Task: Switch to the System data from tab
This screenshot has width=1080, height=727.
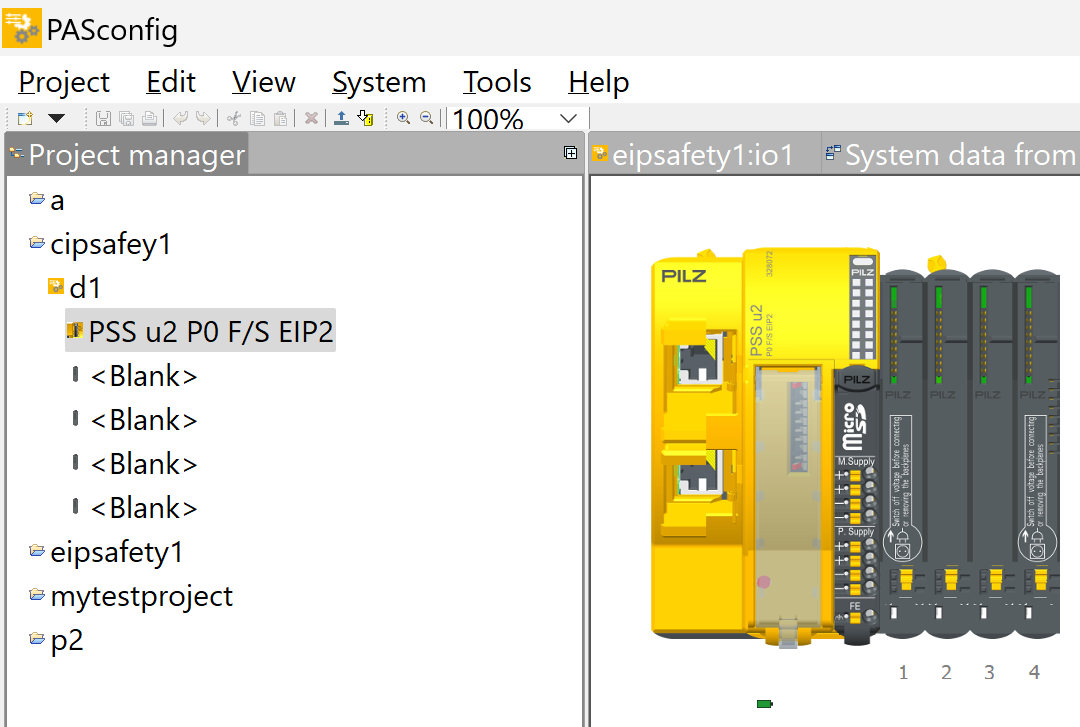Action: point(951,154)
